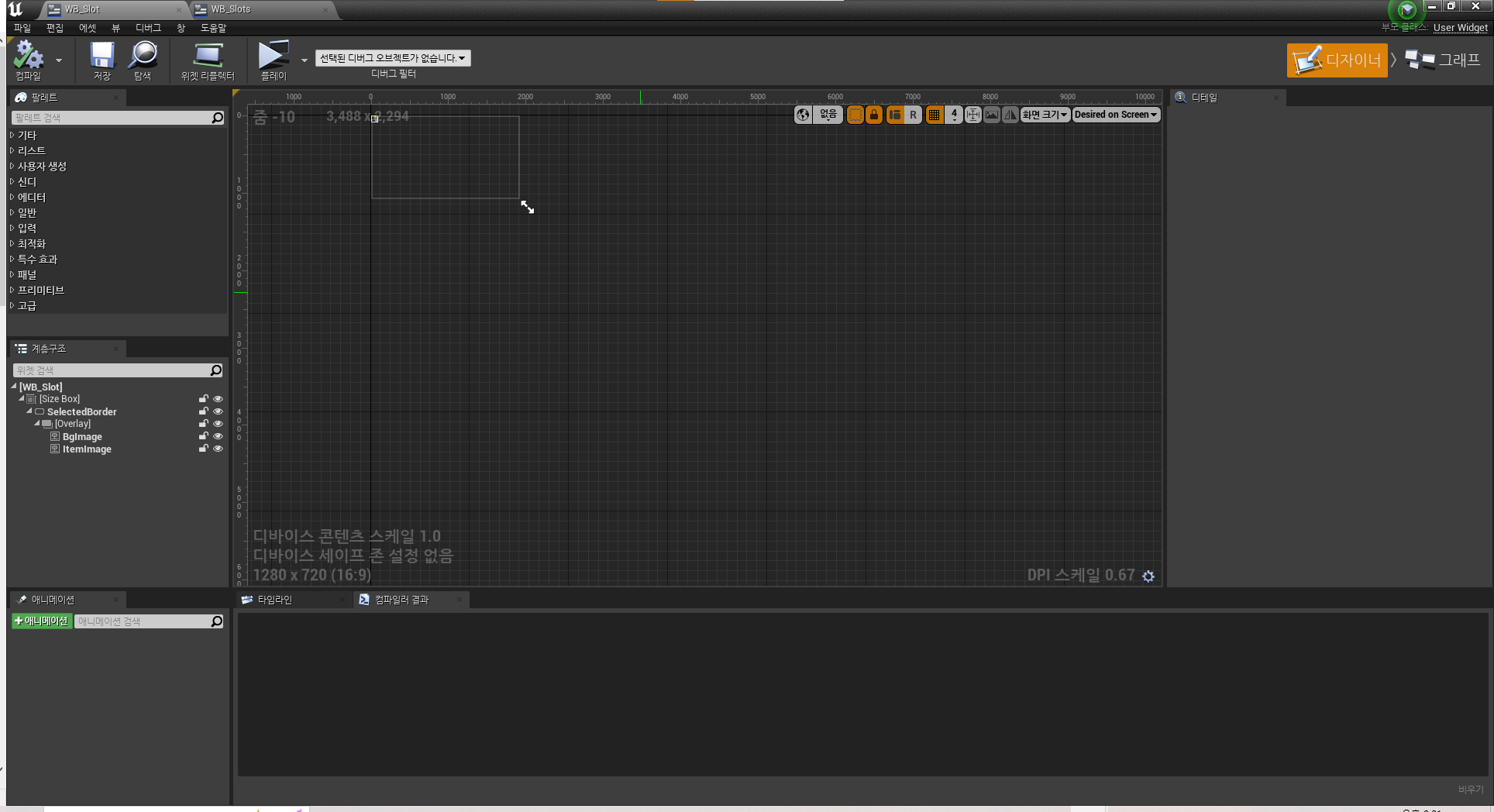The width and height of the screenshot is (1494, 812).
Task: Click the zoom-to-fit icon
Action: [x=973, y=115]
